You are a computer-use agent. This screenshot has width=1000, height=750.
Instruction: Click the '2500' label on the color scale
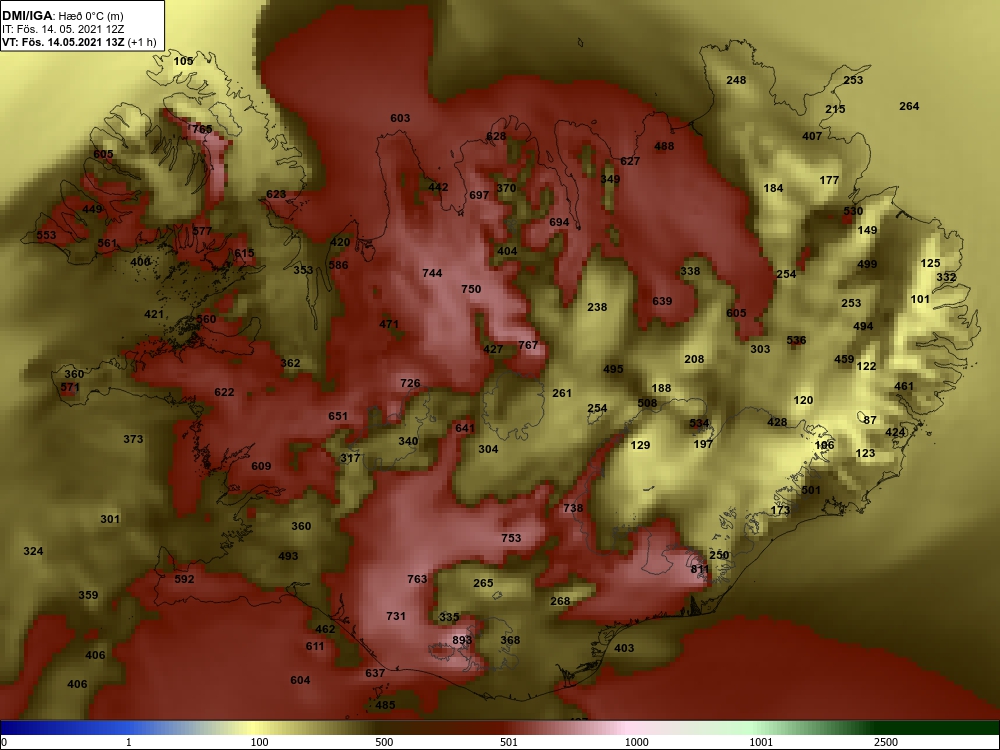coord(886,742)
